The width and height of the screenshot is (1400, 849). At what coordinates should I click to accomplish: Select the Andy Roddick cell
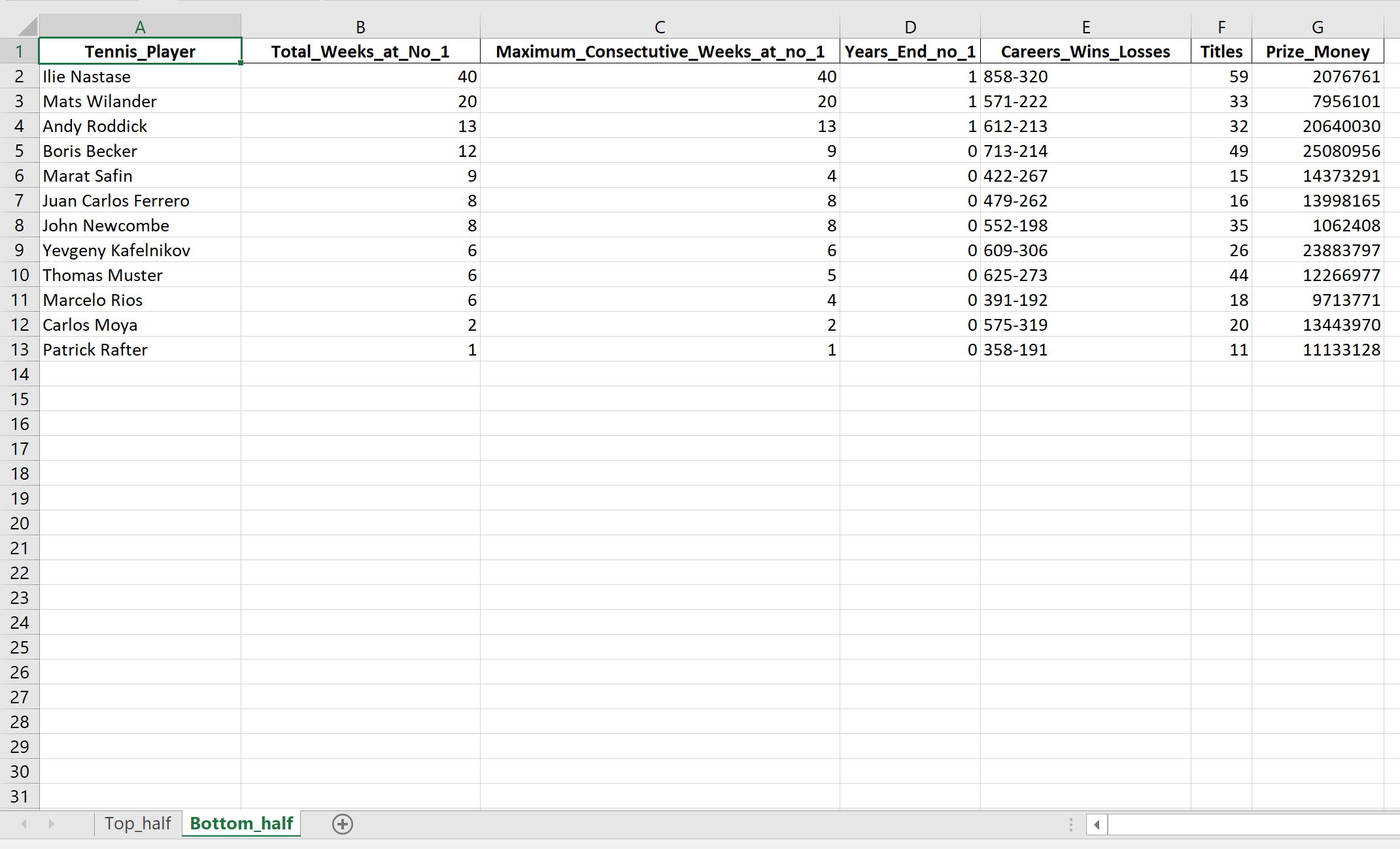140,126
